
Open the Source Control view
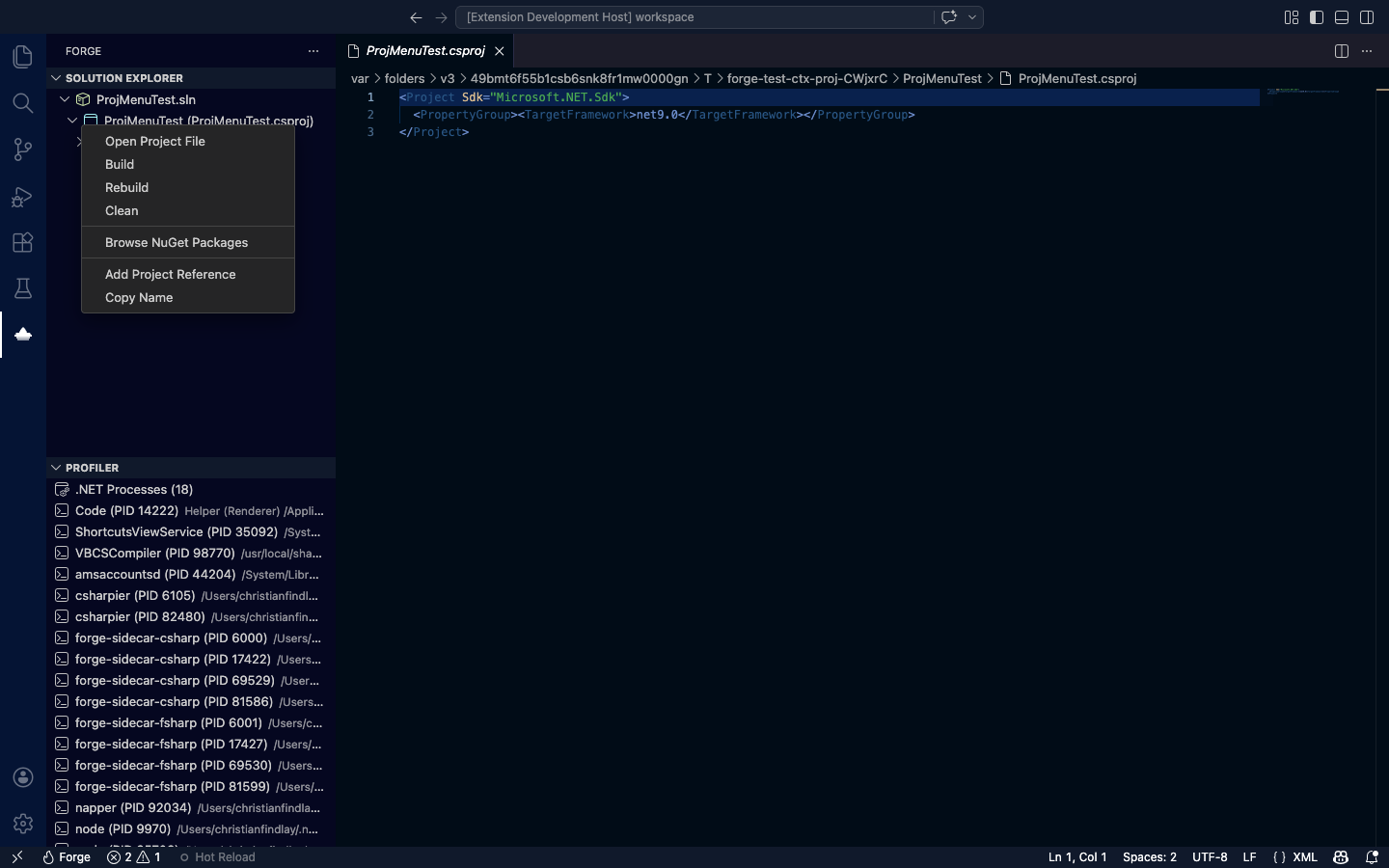pos(23,149)
